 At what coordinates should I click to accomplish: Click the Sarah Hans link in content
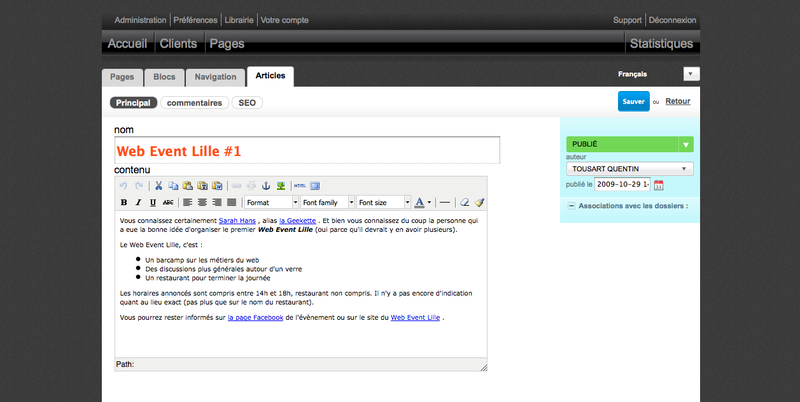pyautogui.click(x=237, y=221)
